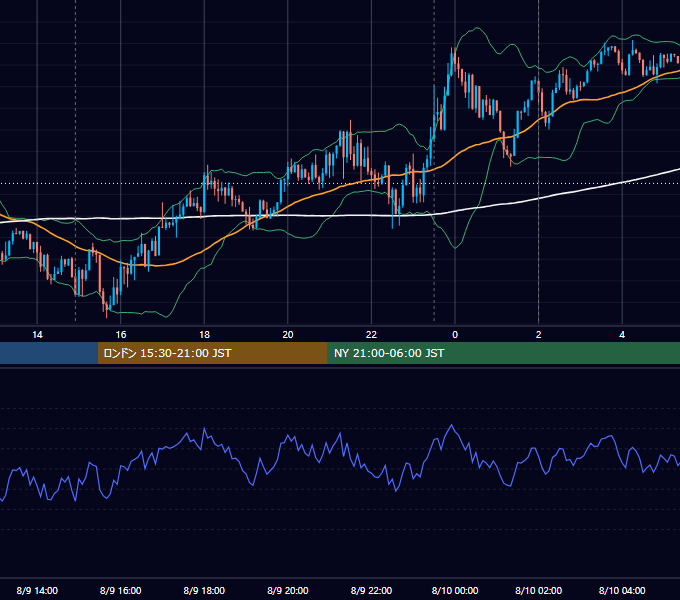
Task: Click hour label 14 on price chart axis
Action: (x=37, y=335)
